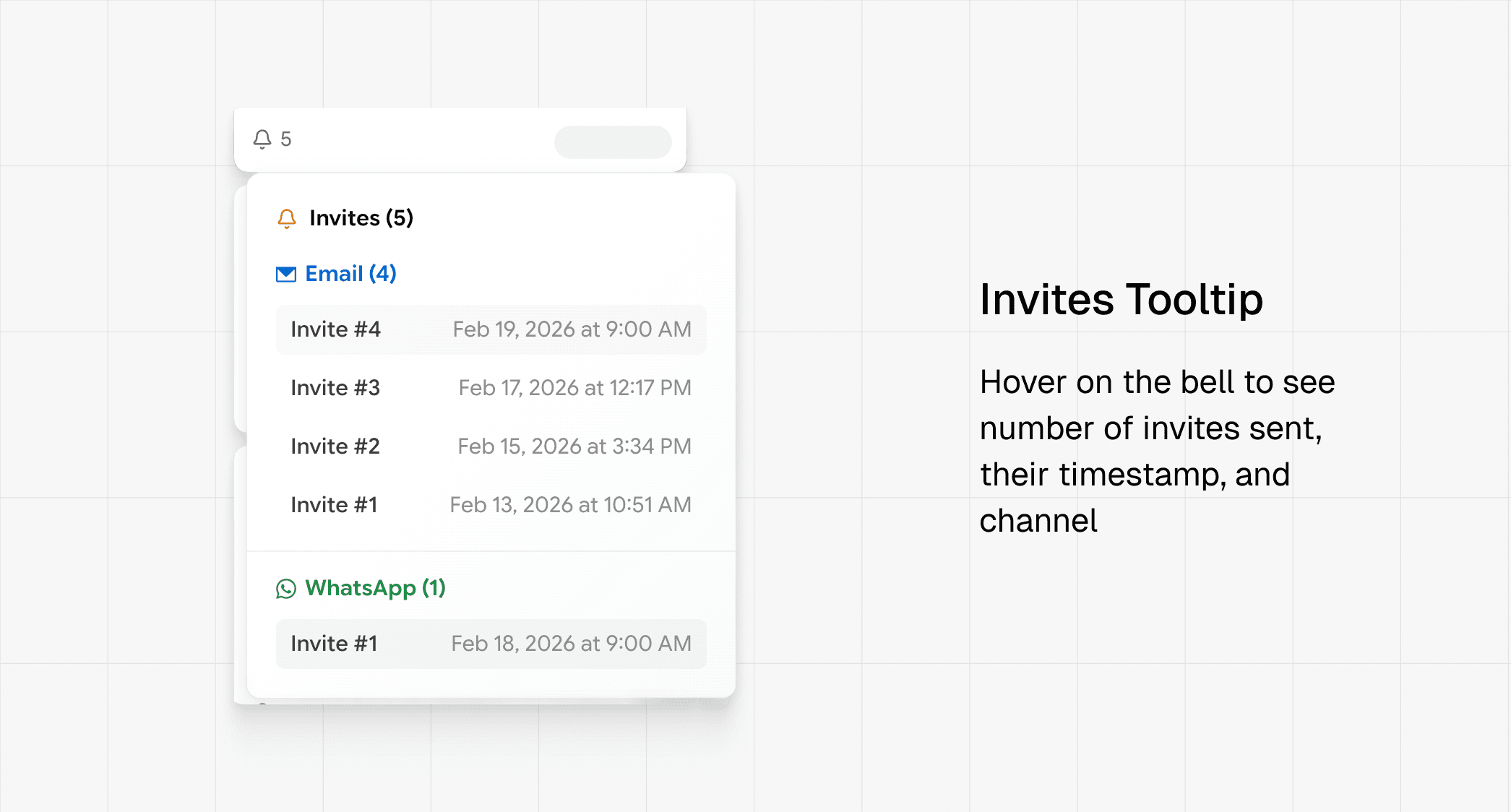
Task: Click the orange bell icon in tooltip
Action: 287,218
